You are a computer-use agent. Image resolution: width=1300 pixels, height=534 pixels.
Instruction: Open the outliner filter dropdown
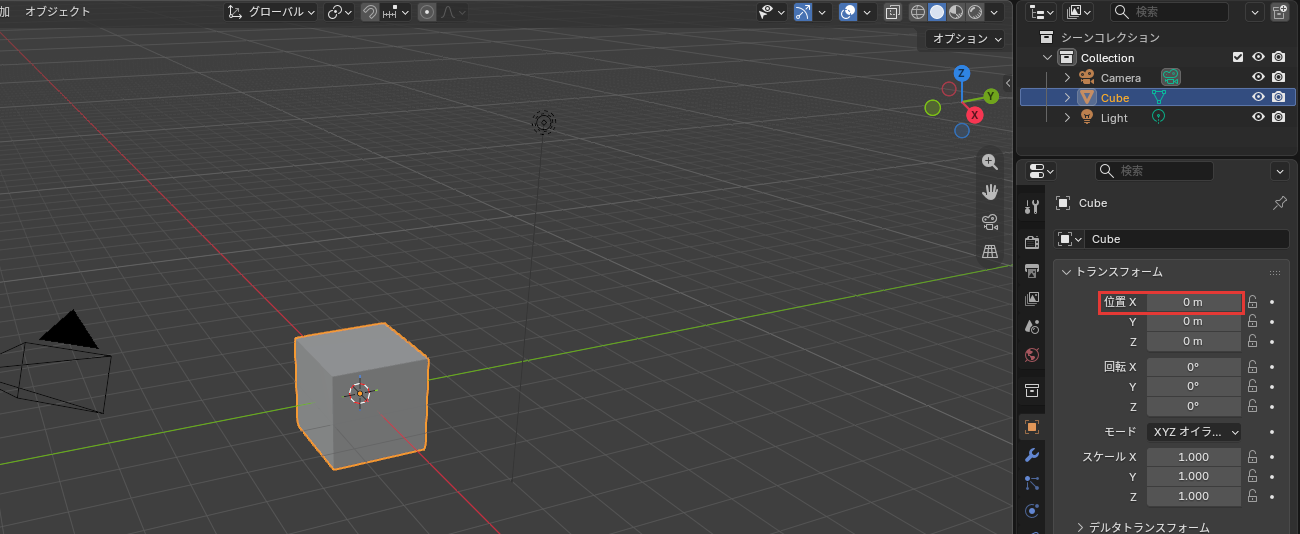coord(1254,12)
